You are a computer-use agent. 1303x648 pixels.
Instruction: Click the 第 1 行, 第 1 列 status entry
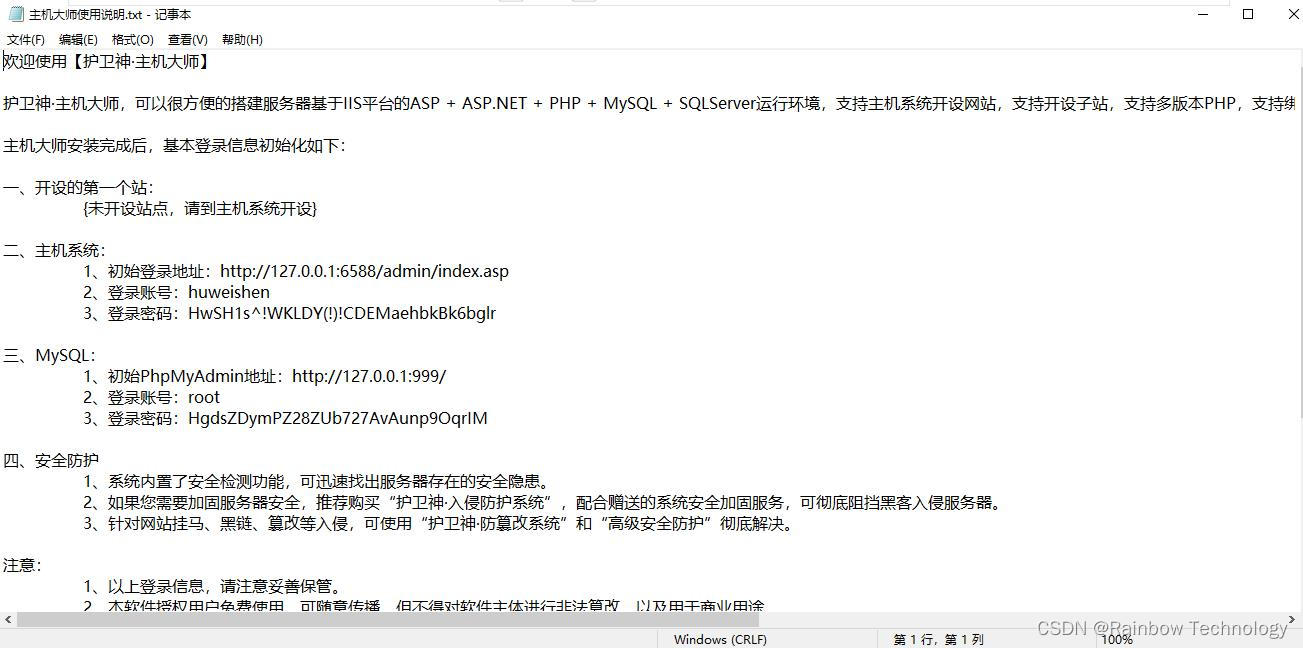click(x=938, y=639)
